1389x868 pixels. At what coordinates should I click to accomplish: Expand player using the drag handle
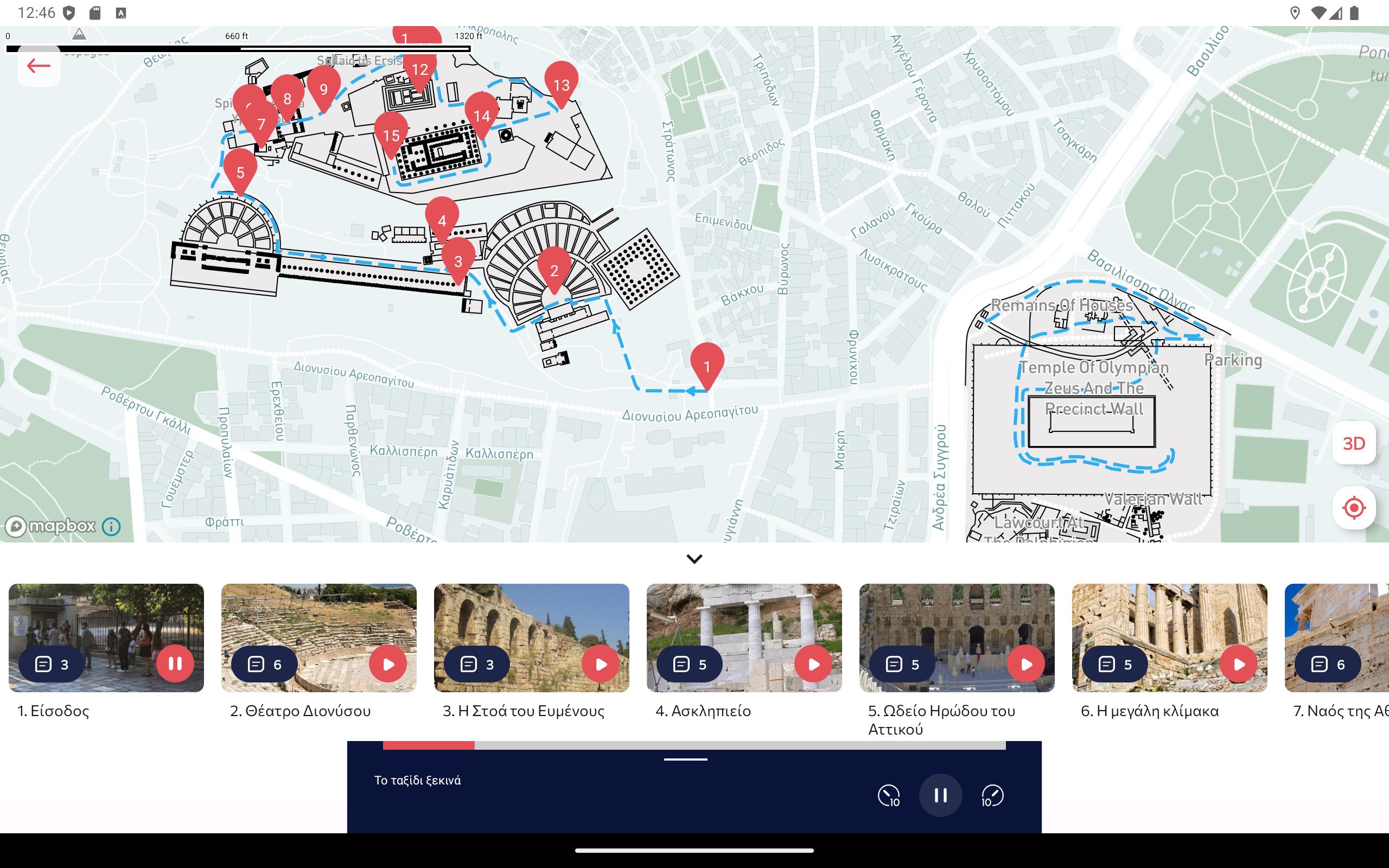point(685,759)
